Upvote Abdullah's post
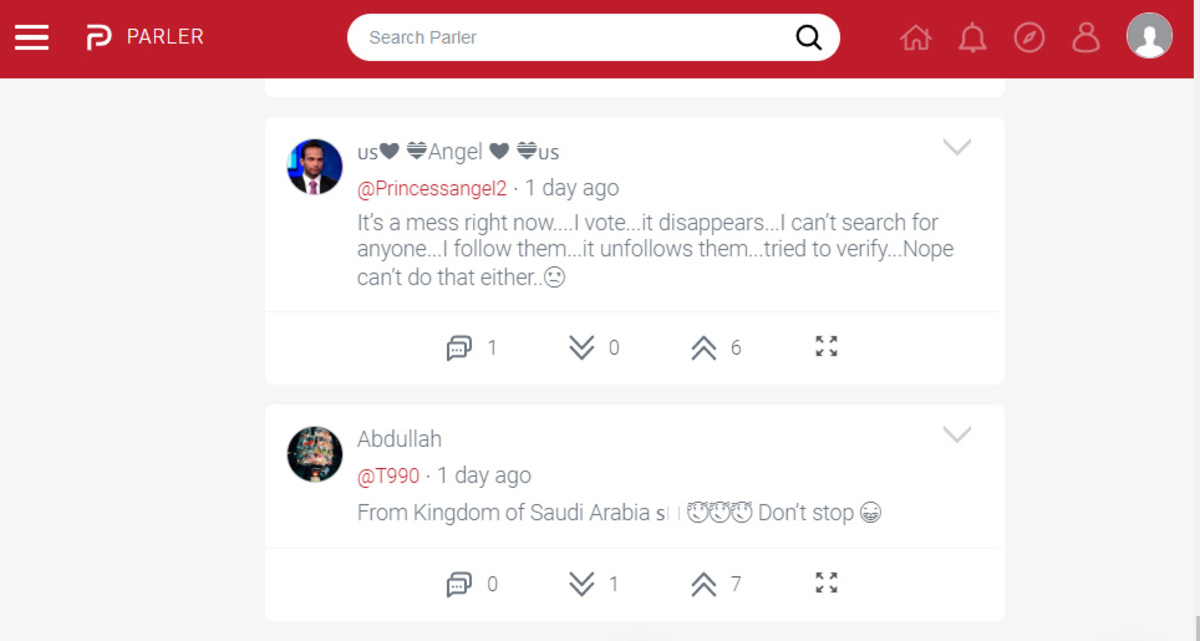 [x=704, y=584]
